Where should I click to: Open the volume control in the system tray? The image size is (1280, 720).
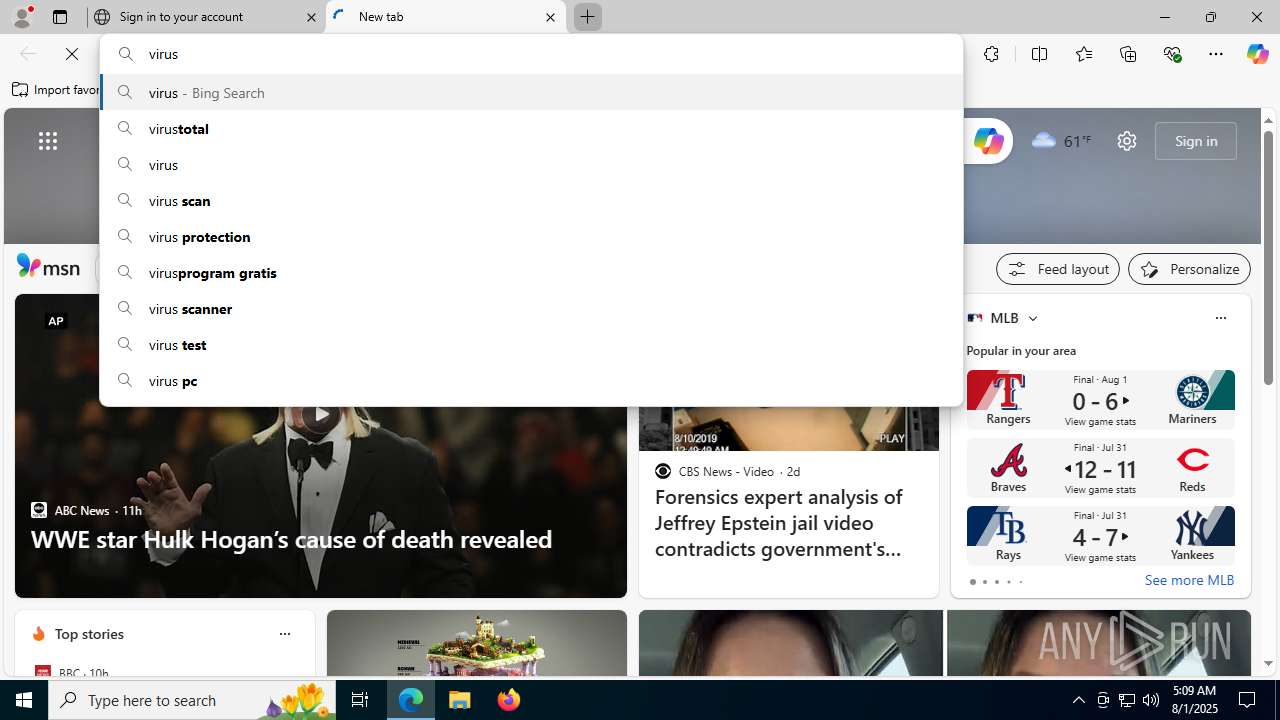tap(1150, 700)
